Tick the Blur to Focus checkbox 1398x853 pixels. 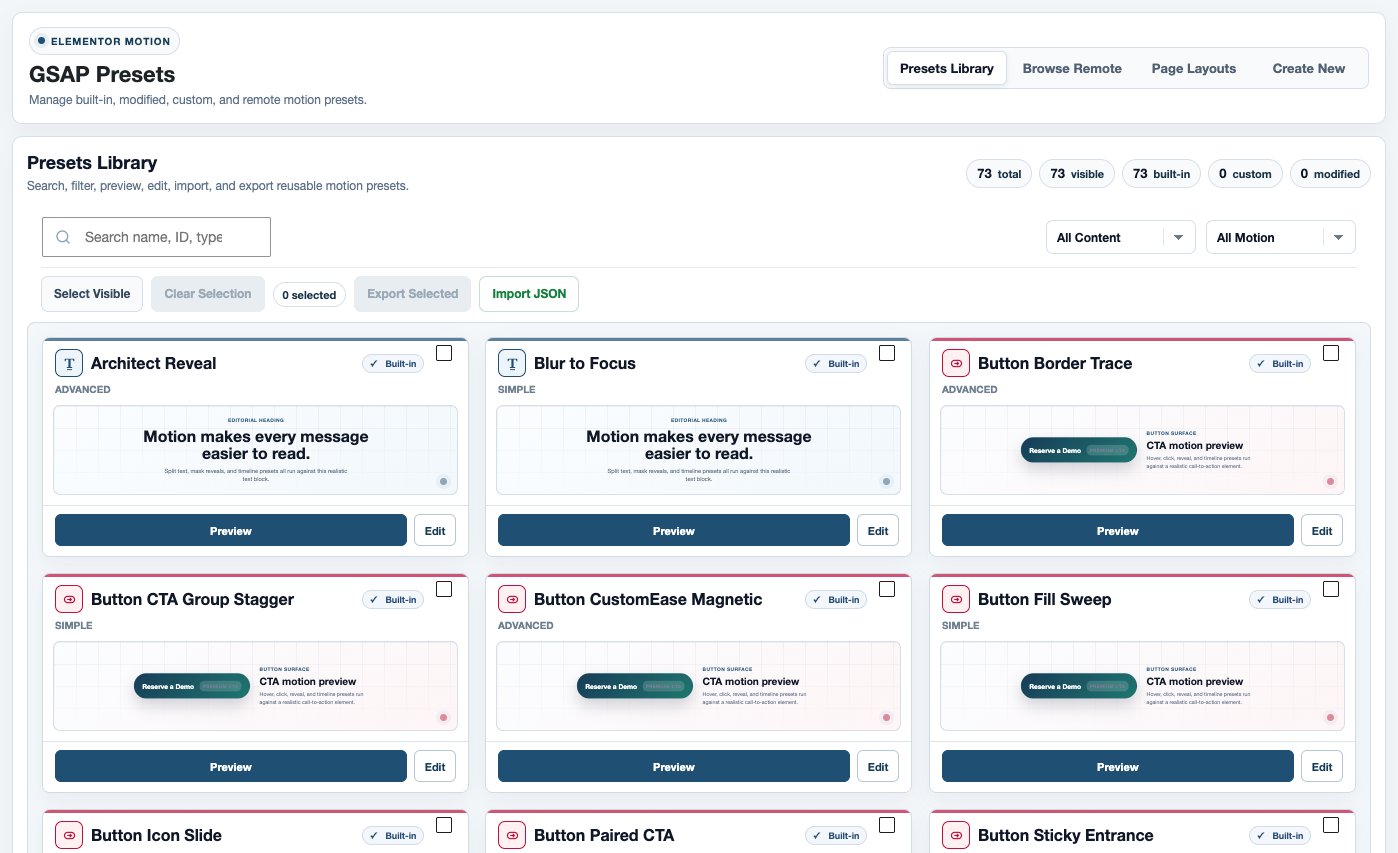[x=887, y=353]
